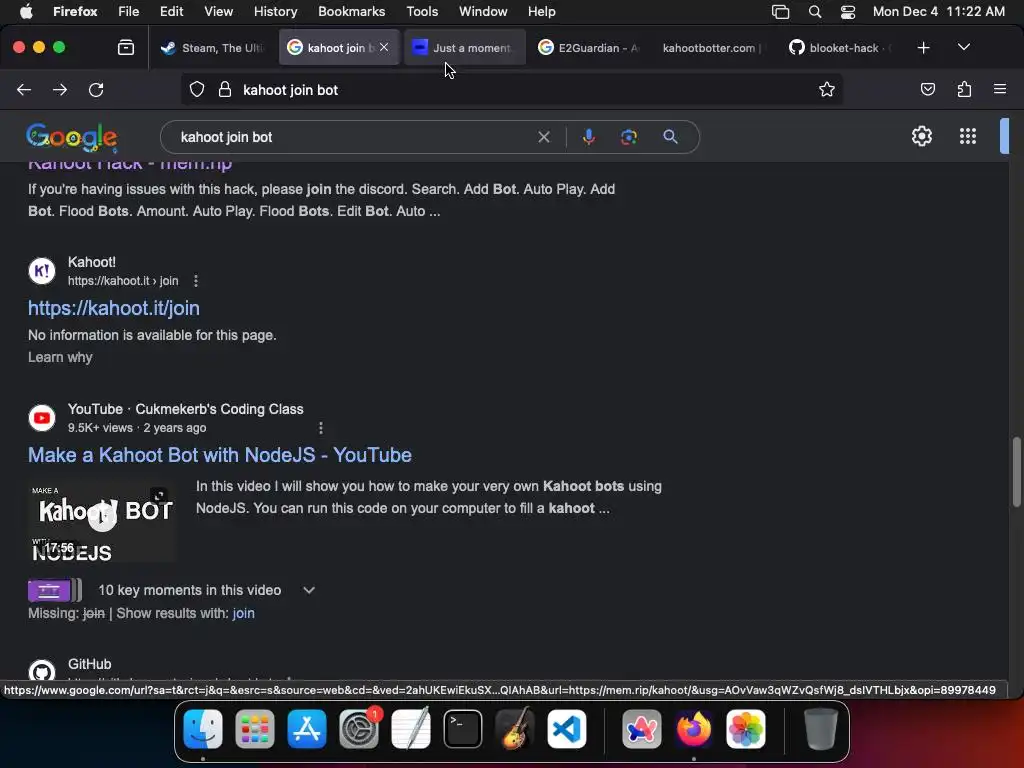Open the Bookmarks menu
This screenshot has width=1024, height=768.
pyautogui.click(x=351, y=12)
